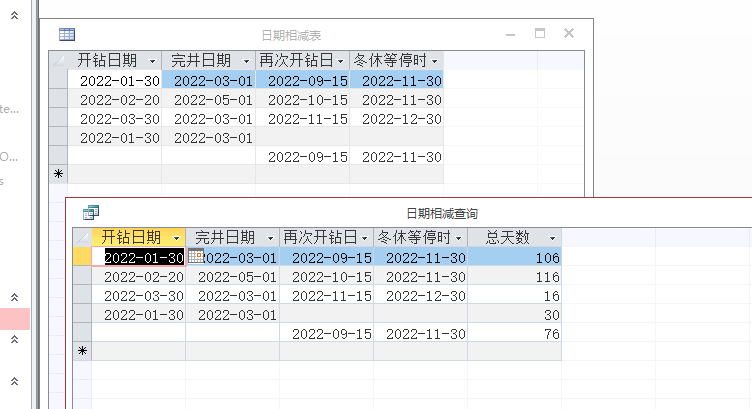
Task: Minimize the 日期相减表 window
Action: [510, 35]
